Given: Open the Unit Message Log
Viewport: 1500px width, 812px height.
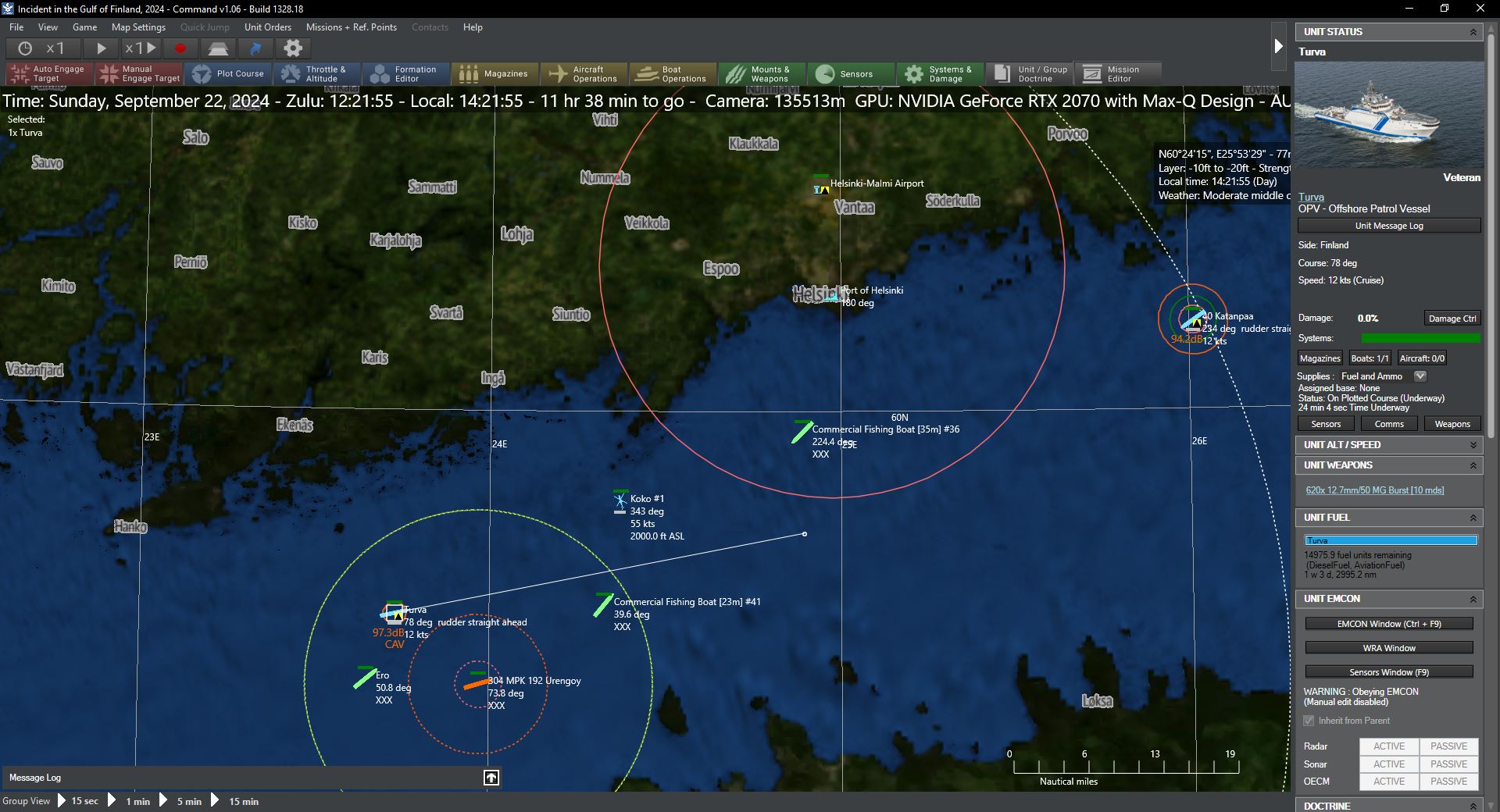Looking at the screenshot, I should pos(1389,226).
